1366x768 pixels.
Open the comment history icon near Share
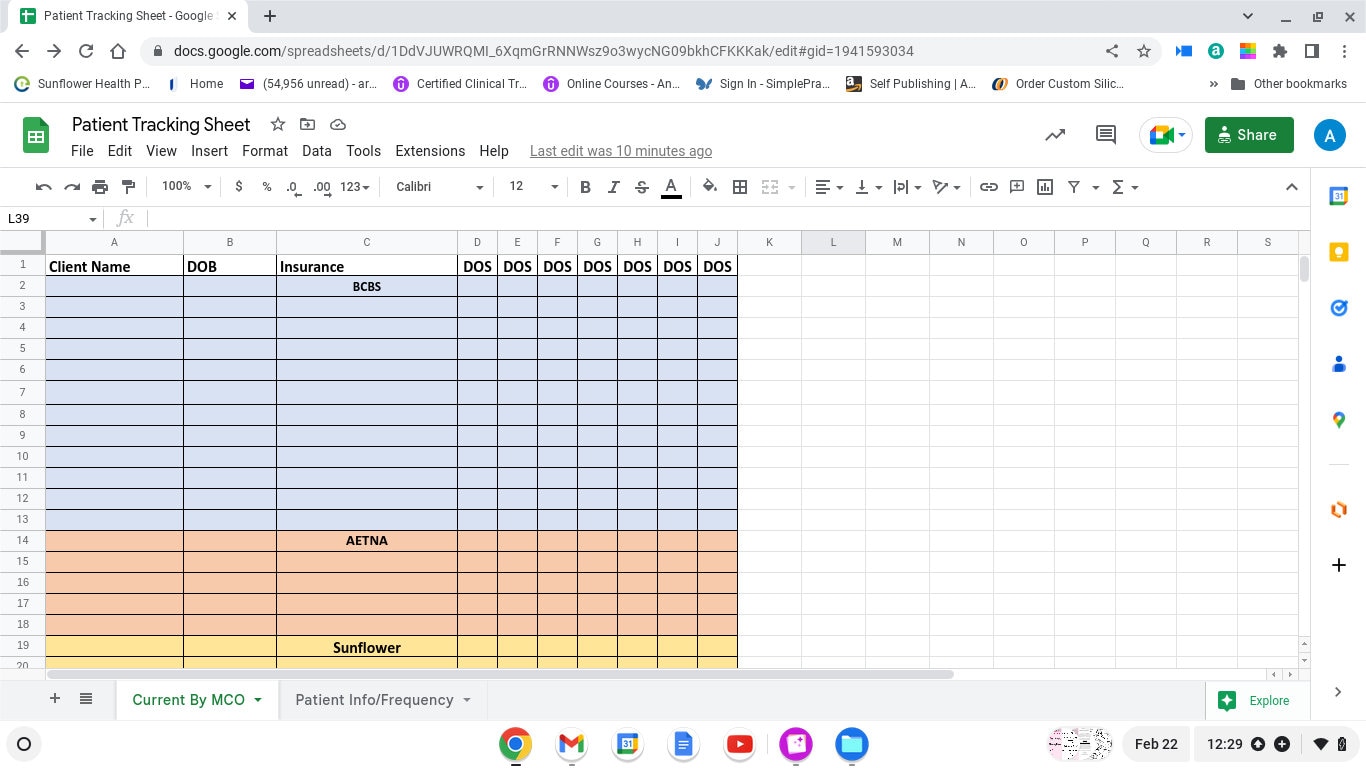[1106, 135]
